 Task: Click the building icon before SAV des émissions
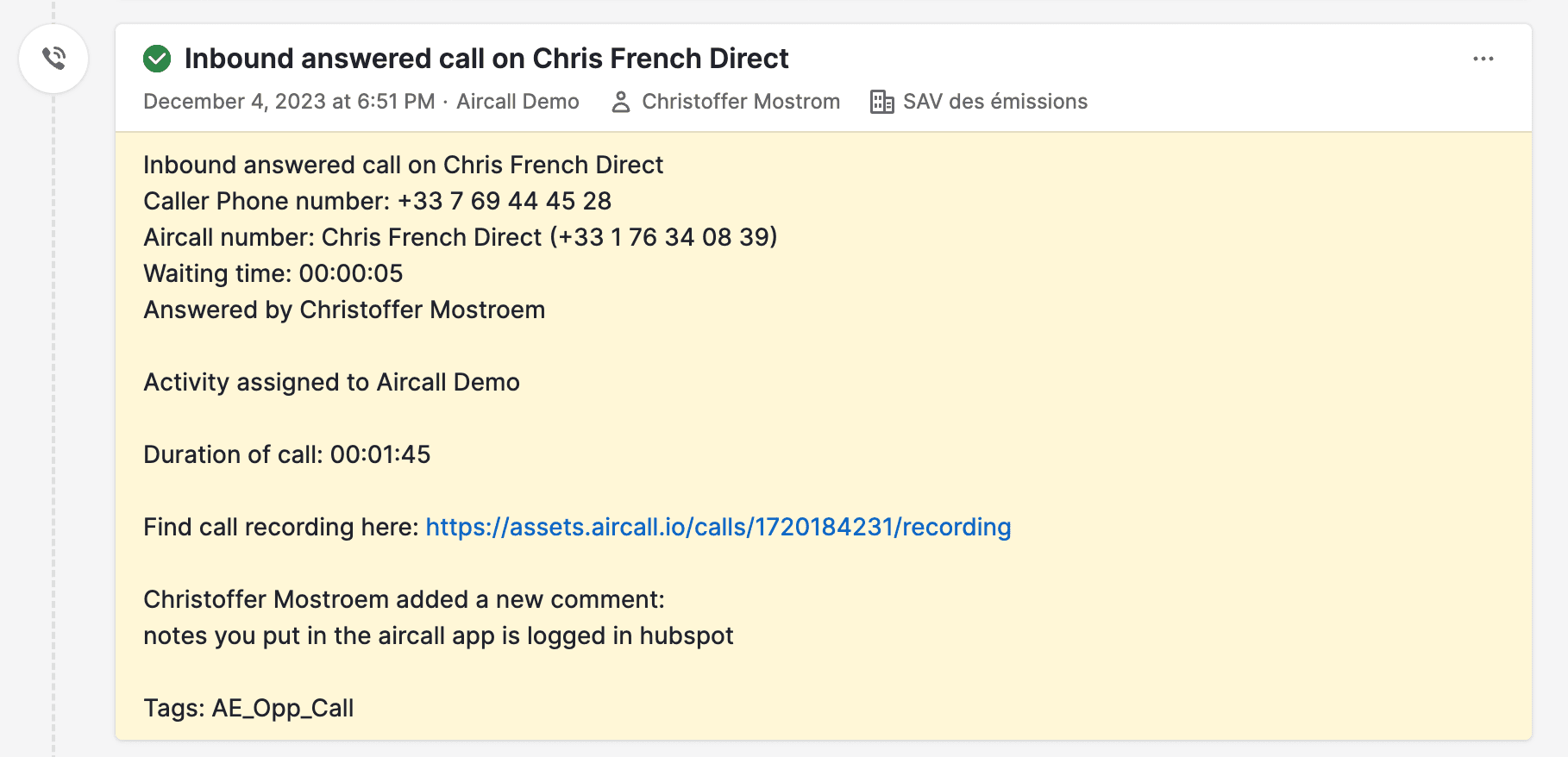coord(881,101)
